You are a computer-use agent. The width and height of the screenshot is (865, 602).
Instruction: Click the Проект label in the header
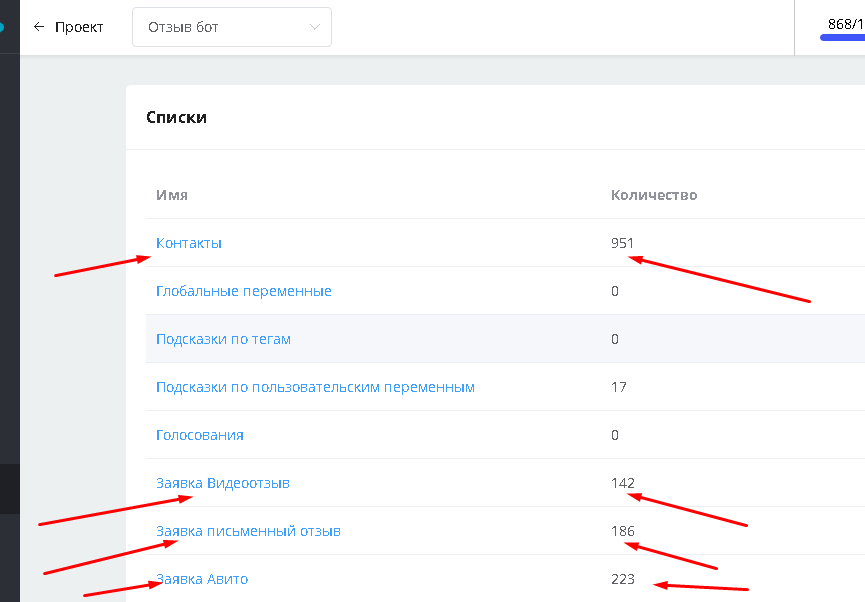(79, 27)
